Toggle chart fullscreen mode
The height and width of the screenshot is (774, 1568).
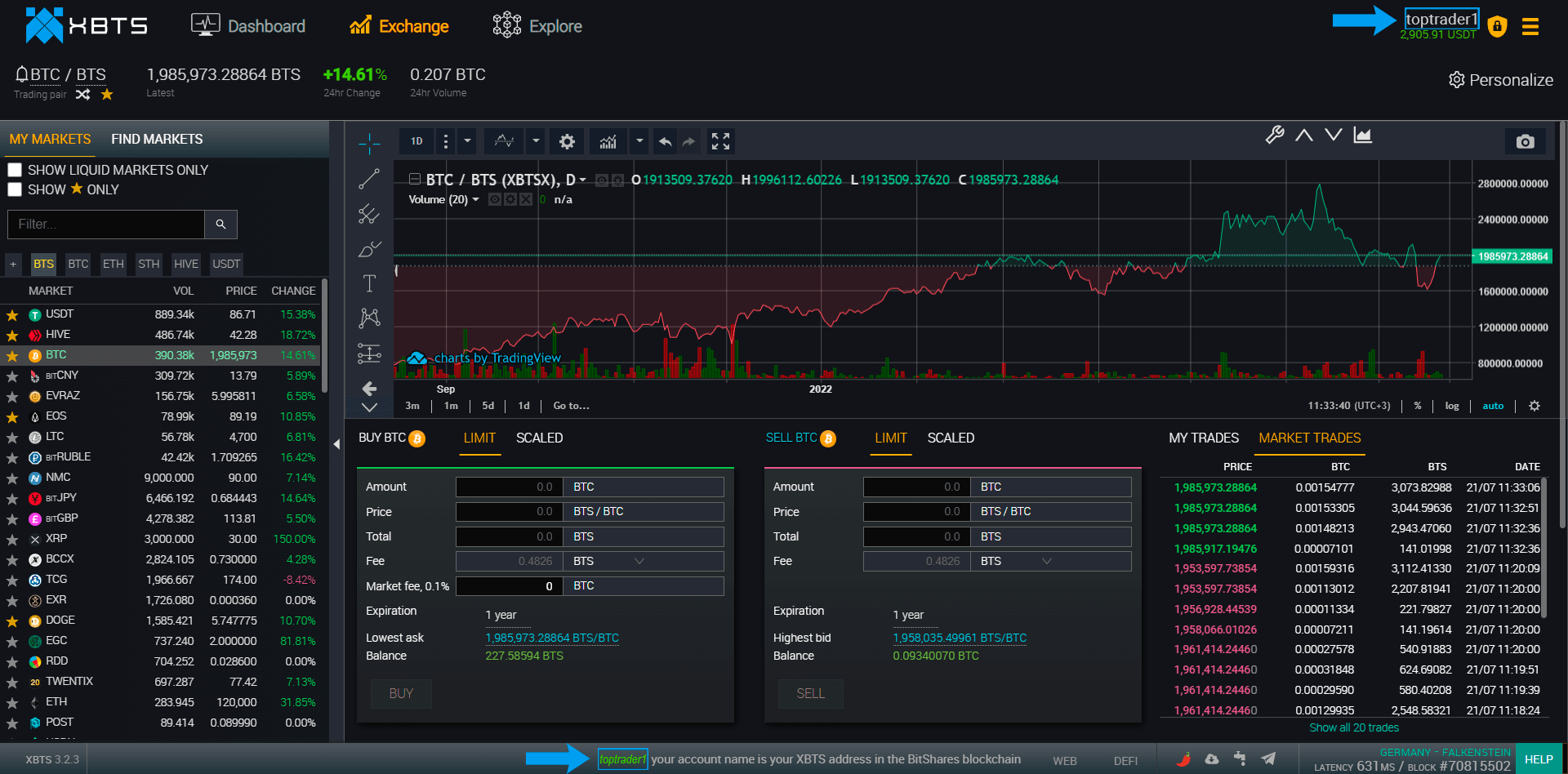[720, 141]
